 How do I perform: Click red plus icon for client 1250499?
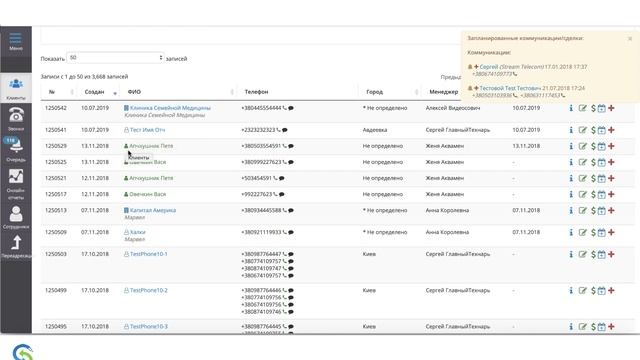coord(611,291)
